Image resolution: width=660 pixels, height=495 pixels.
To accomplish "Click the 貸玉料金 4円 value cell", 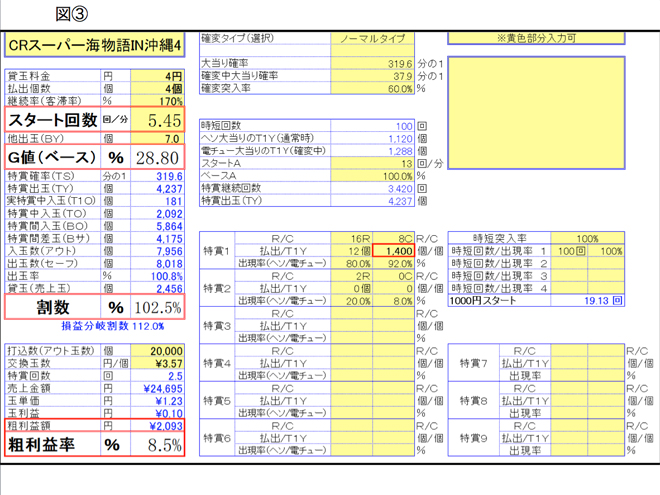I will tap(157, 76).
